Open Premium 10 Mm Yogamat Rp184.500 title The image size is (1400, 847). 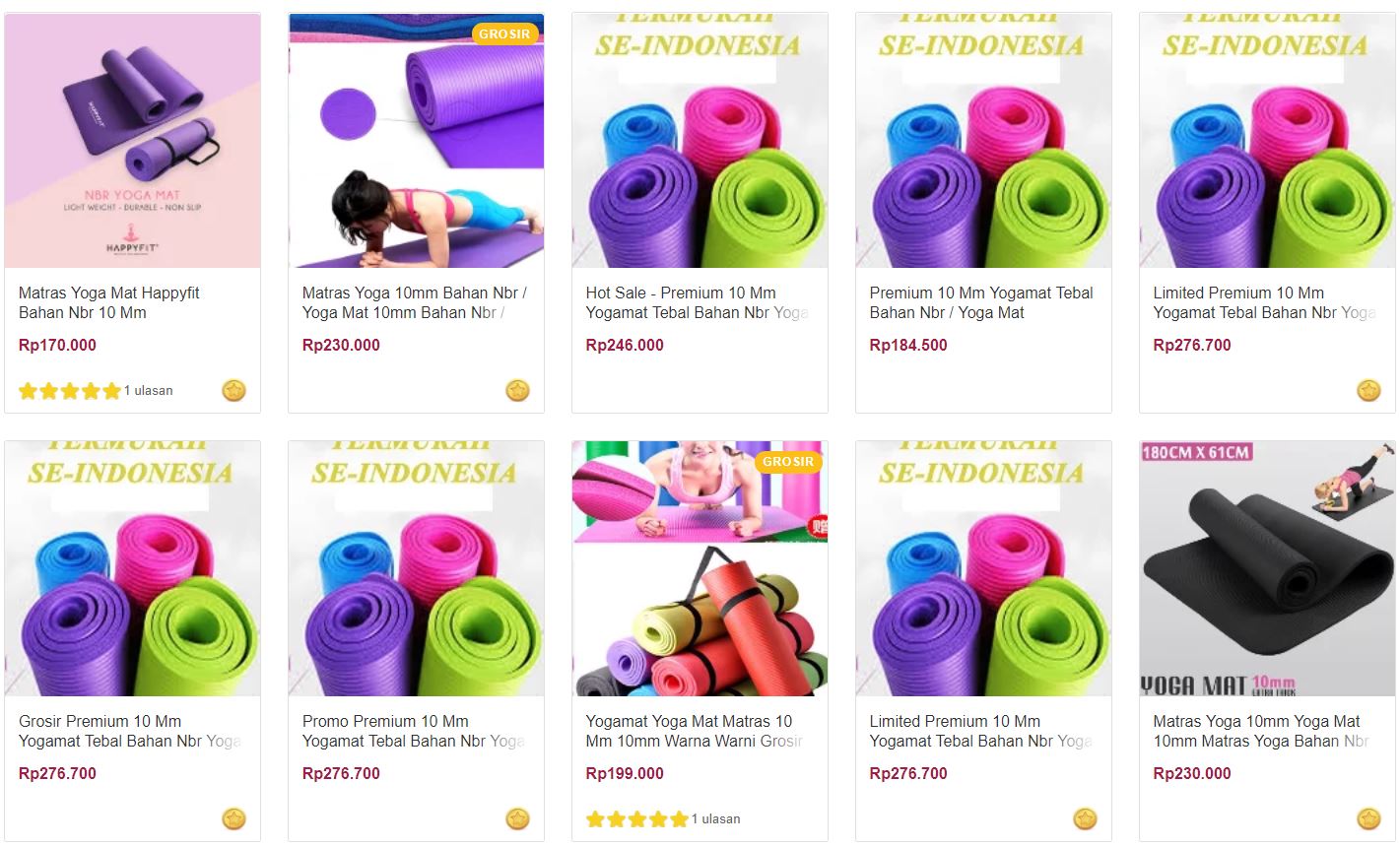click(x=981, y=302)
